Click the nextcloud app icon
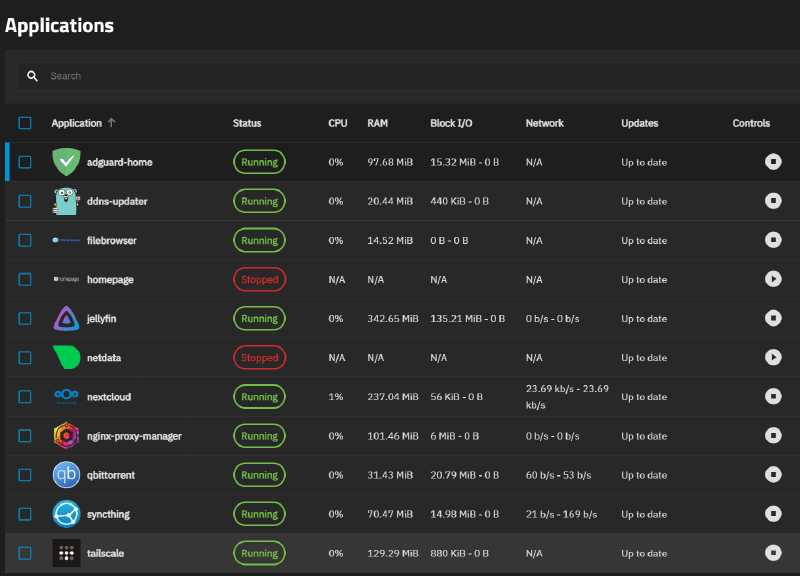 coord(66,397)
